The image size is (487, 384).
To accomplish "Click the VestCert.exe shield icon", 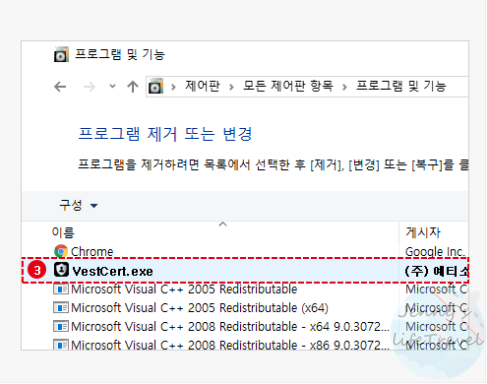I will point(61,270).
